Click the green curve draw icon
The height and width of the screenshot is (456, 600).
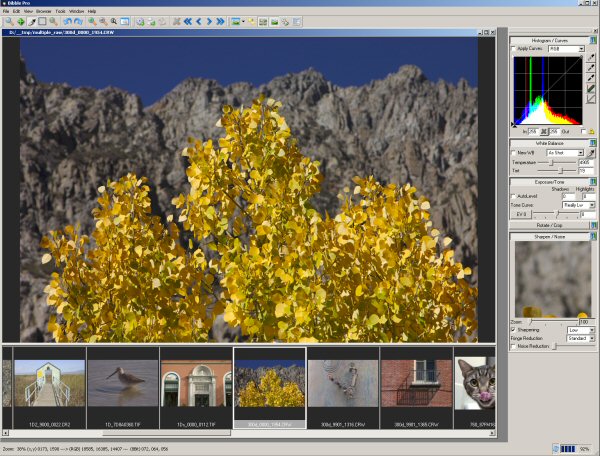(x=591, y=88)
